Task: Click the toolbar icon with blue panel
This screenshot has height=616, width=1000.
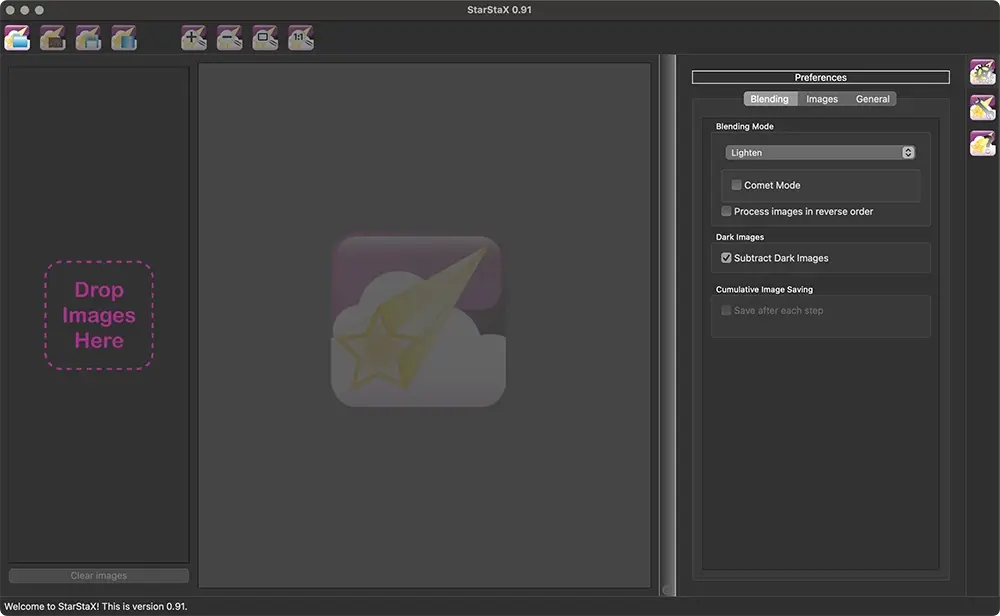Action: click(124, 38)
